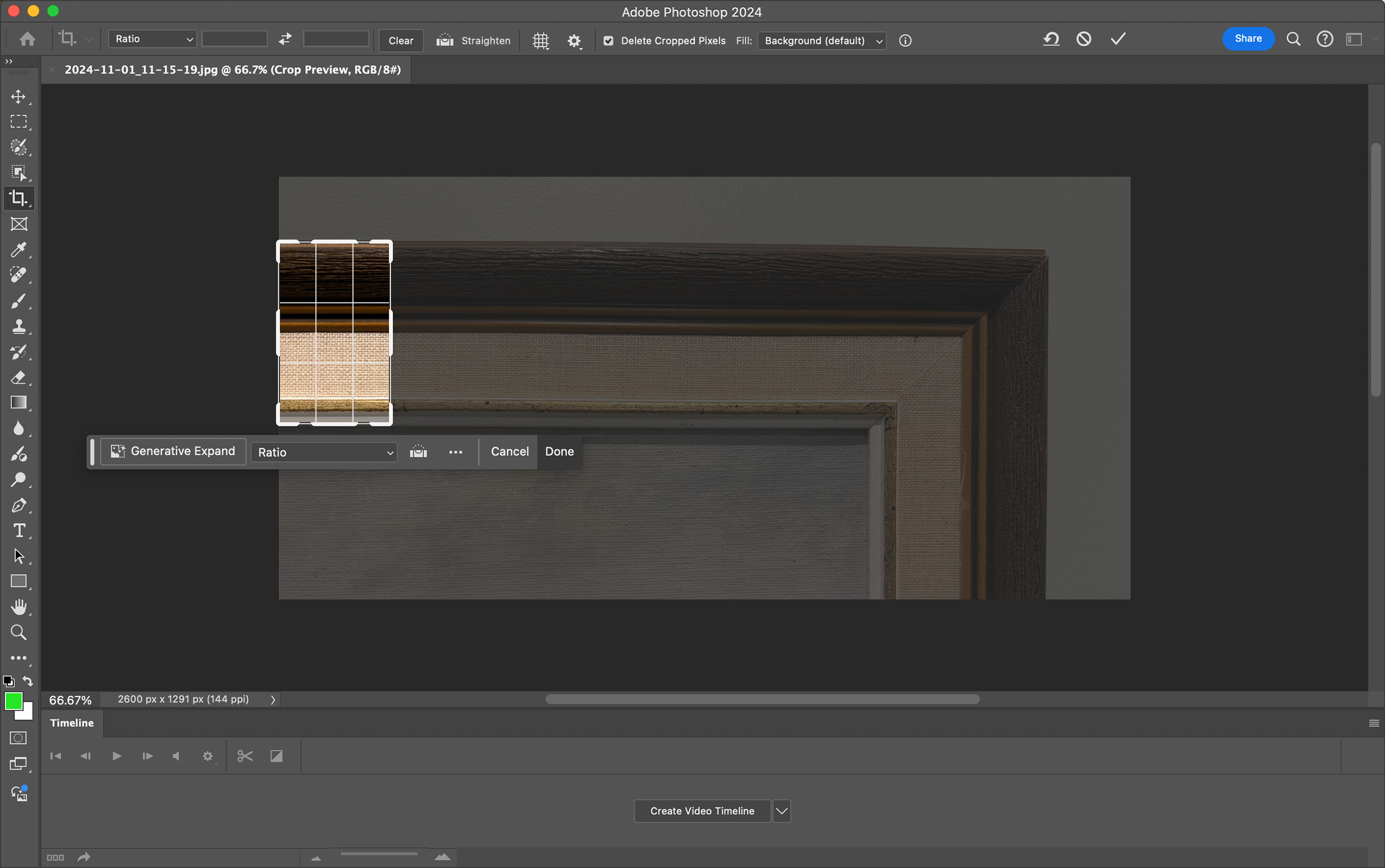Swap width and height values
1385x868 pixels.
click(x=286, y=39)
